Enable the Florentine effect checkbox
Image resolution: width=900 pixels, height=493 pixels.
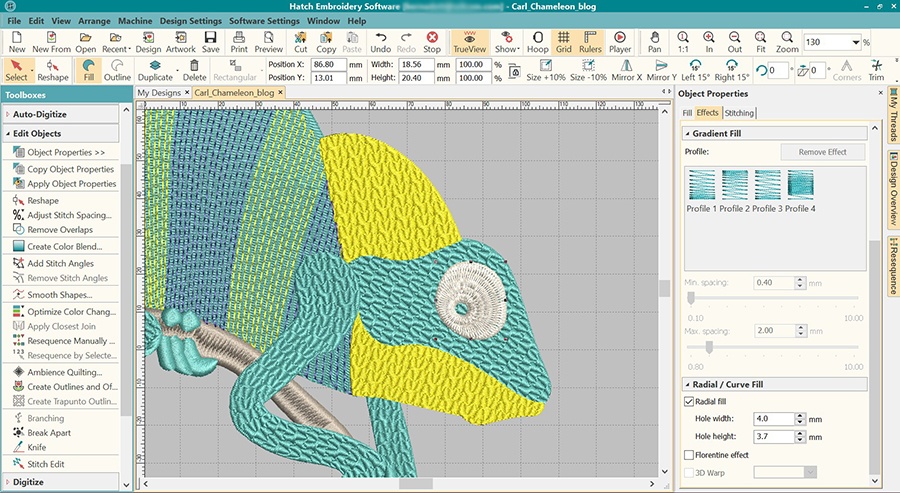(x=689, y=455)
